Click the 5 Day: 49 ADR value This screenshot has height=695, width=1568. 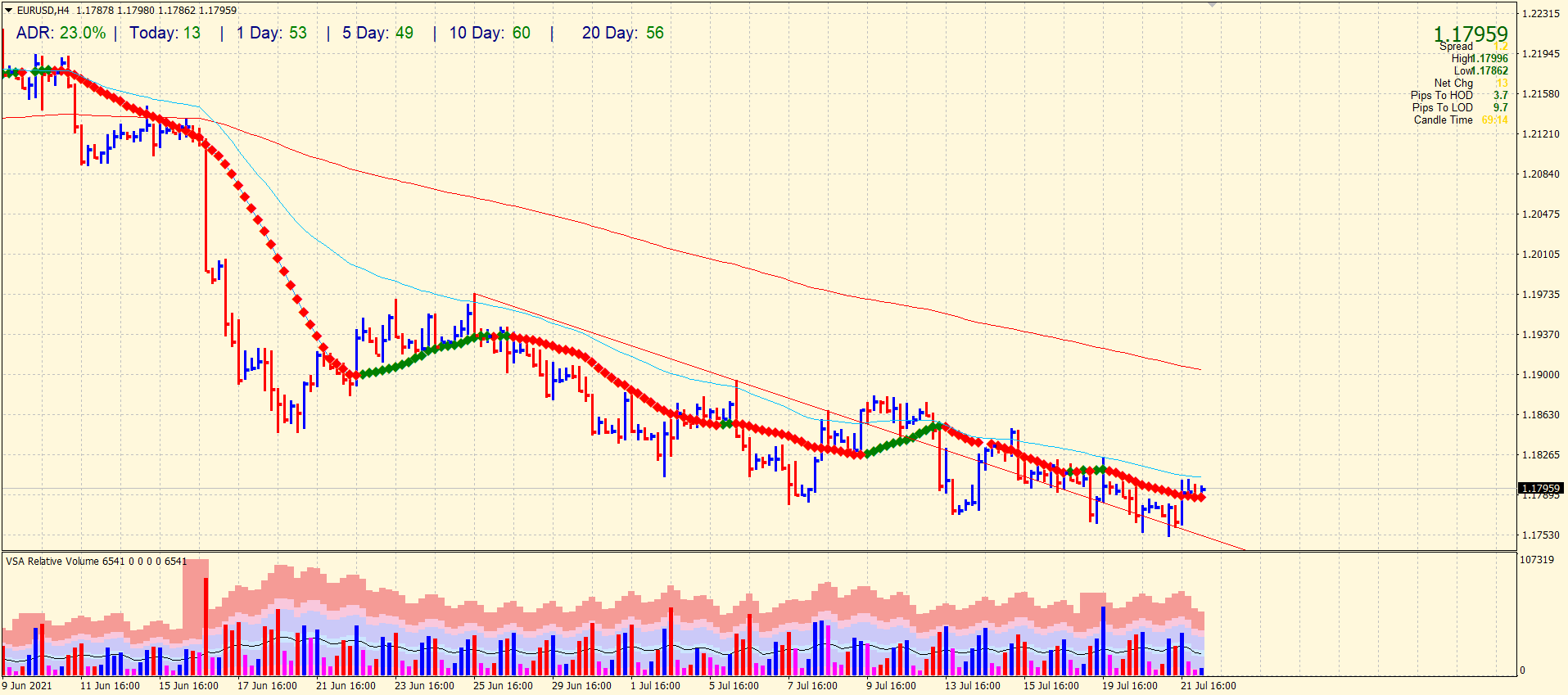377,34
